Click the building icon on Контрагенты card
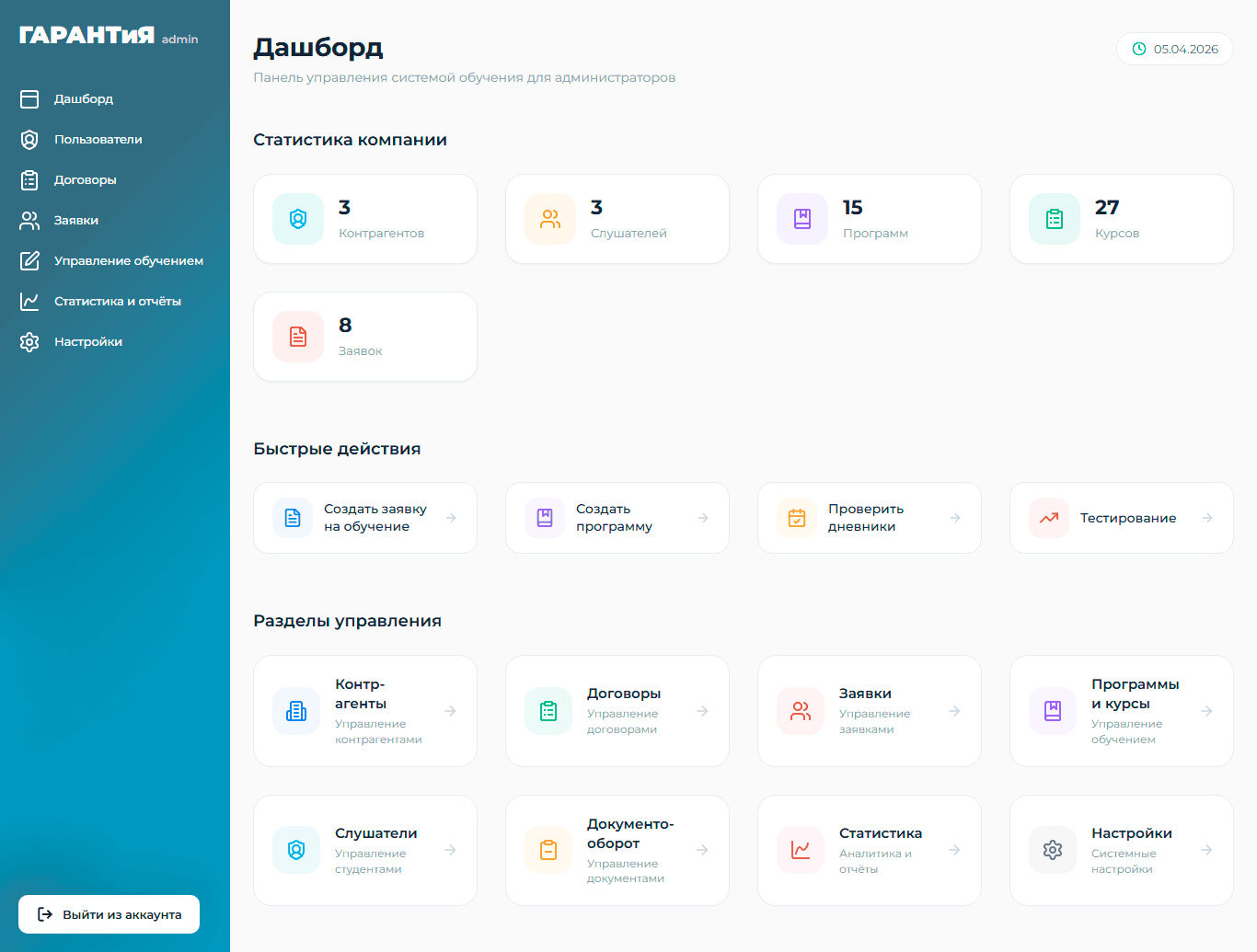This screenshot has width=1257, height=952. point(296,711)
